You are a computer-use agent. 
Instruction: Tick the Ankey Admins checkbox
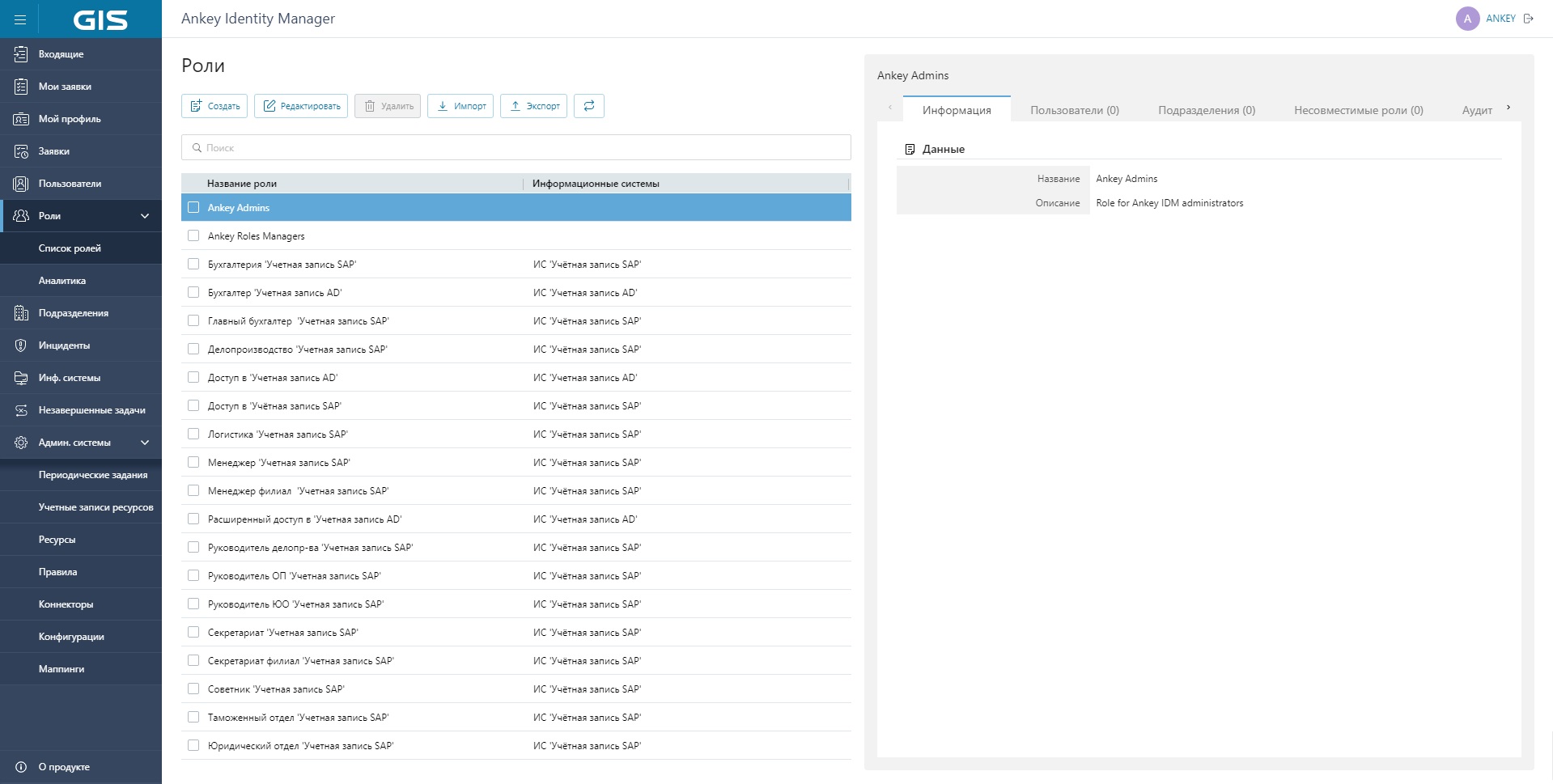(193, 207)
